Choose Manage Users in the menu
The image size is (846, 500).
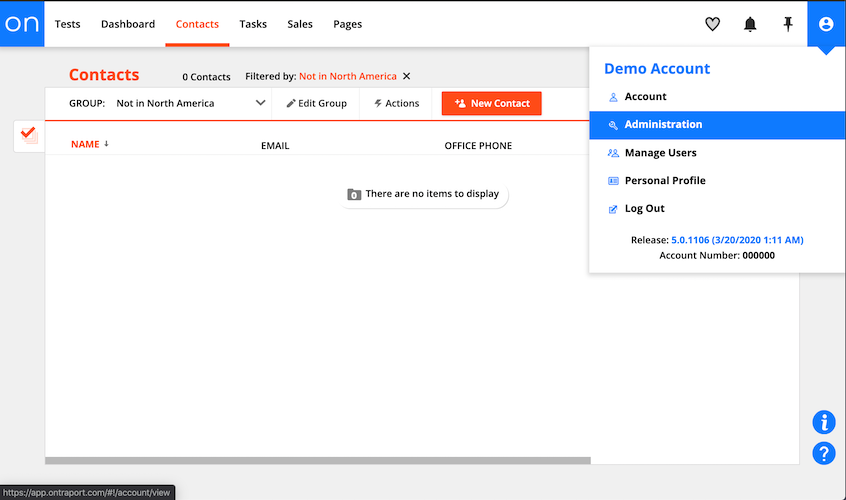660,153
